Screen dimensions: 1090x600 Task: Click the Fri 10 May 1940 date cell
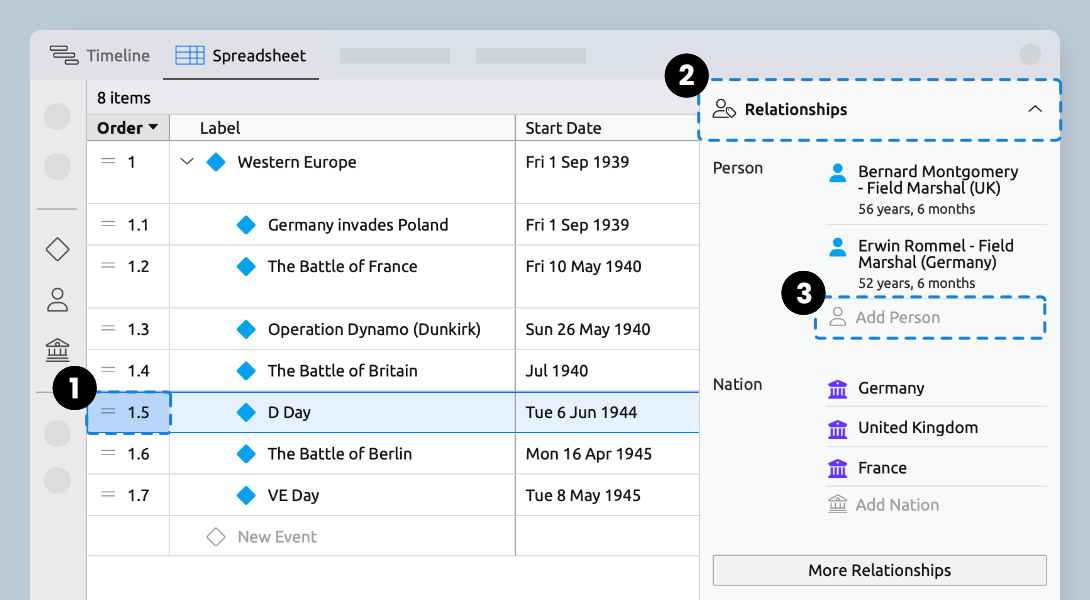point(583,266)
